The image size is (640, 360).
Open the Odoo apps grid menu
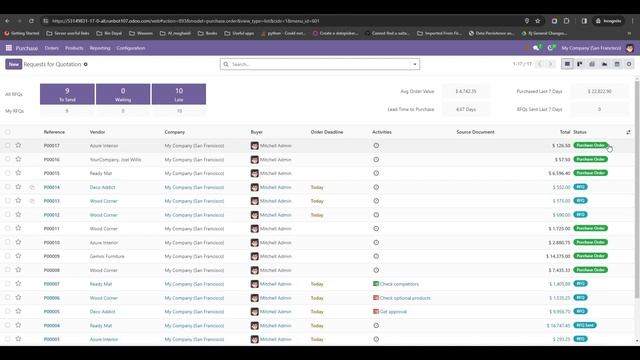pyautogui.click(x=9, y=48)
